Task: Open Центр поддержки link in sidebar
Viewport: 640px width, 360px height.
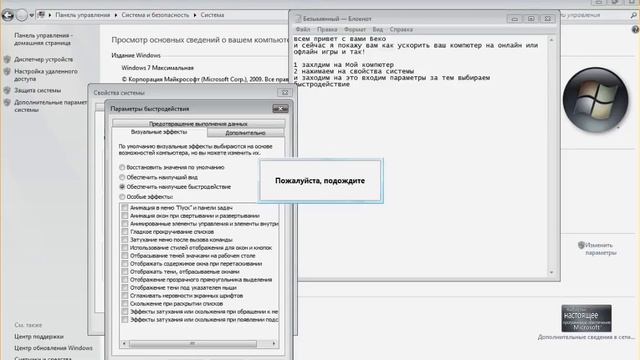Action: tap(39, 337)
